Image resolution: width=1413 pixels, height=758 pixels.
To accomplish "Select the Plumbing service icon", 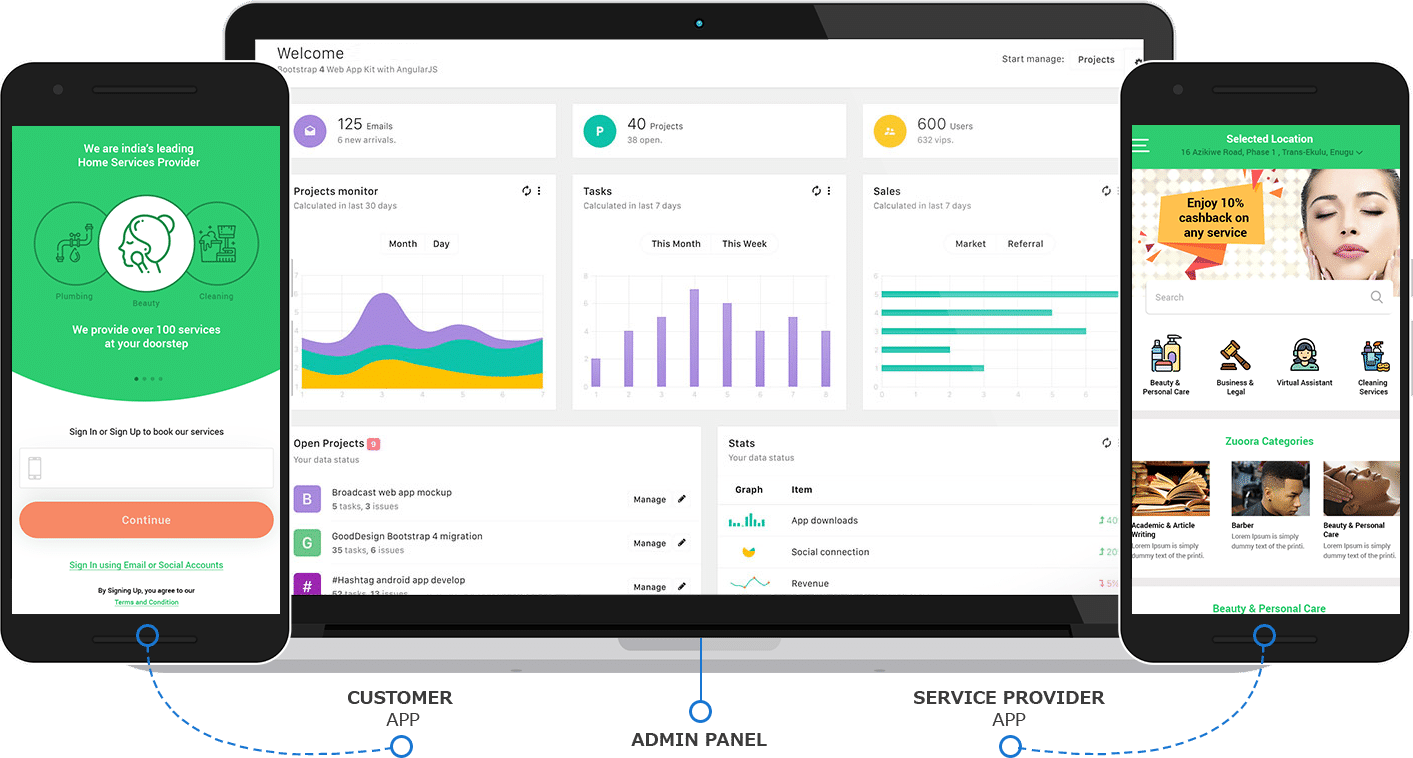I will point(72,244).
